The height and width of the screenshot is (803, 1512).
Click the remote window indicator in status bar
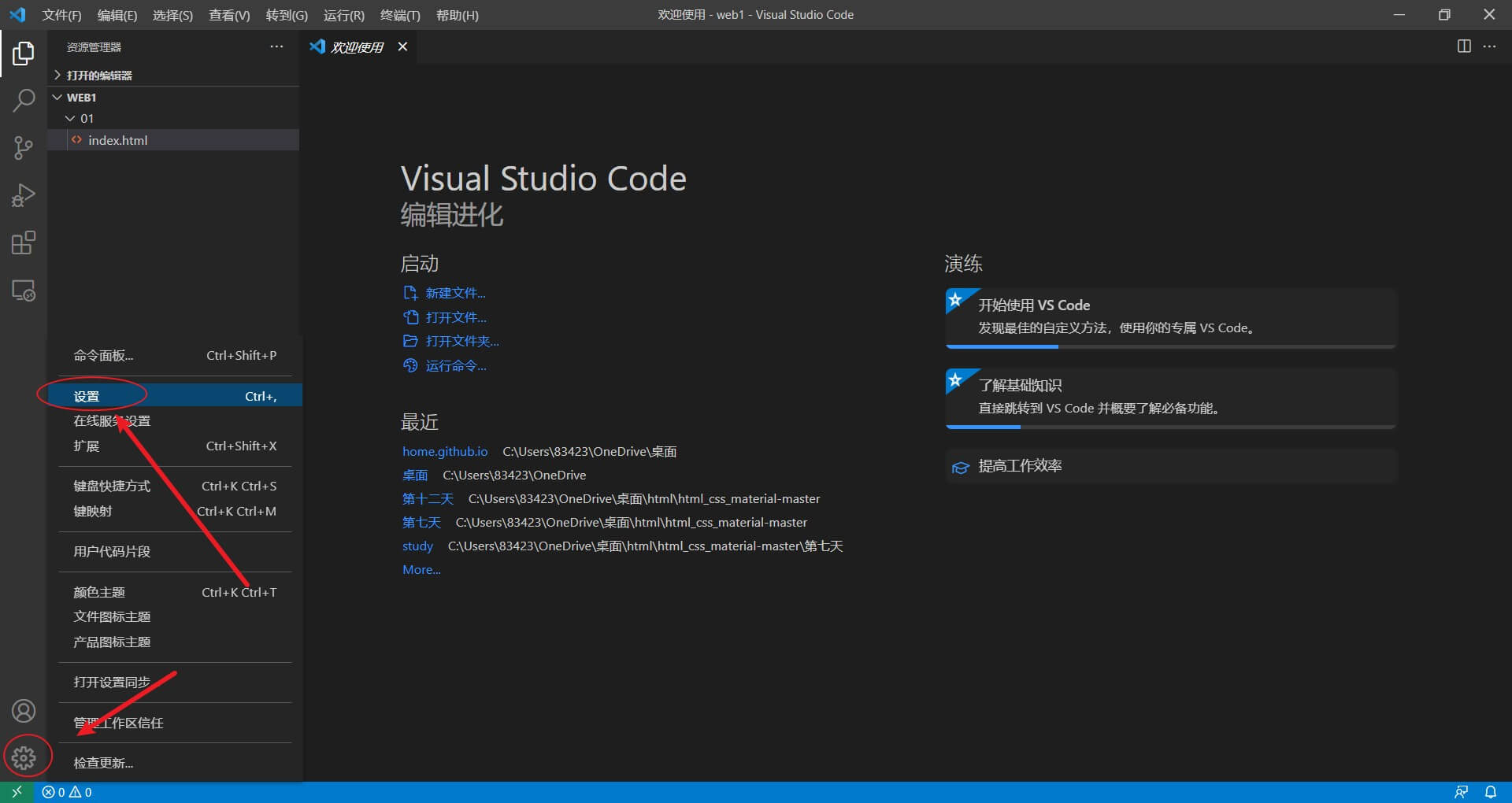point(17,792)
